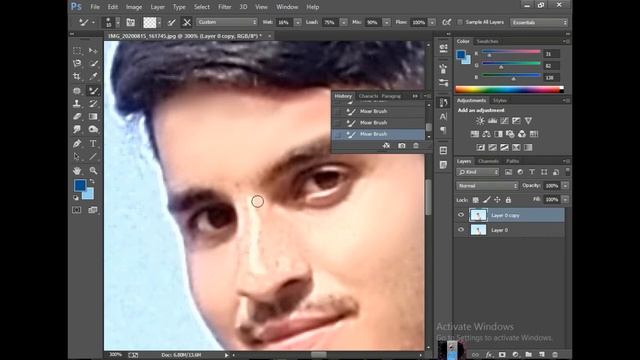
Task: Pick a color from the spectrum ramp
Action: point(509,89)
